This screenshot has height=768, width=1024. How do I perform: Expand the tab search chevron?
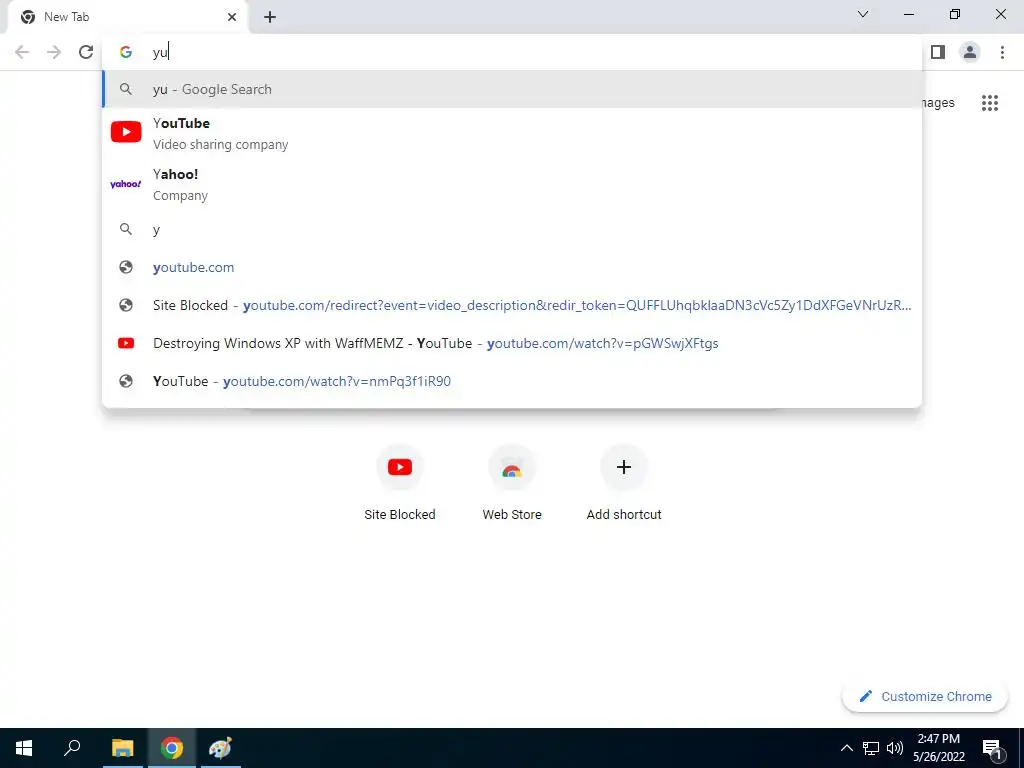tap(863, 14)
